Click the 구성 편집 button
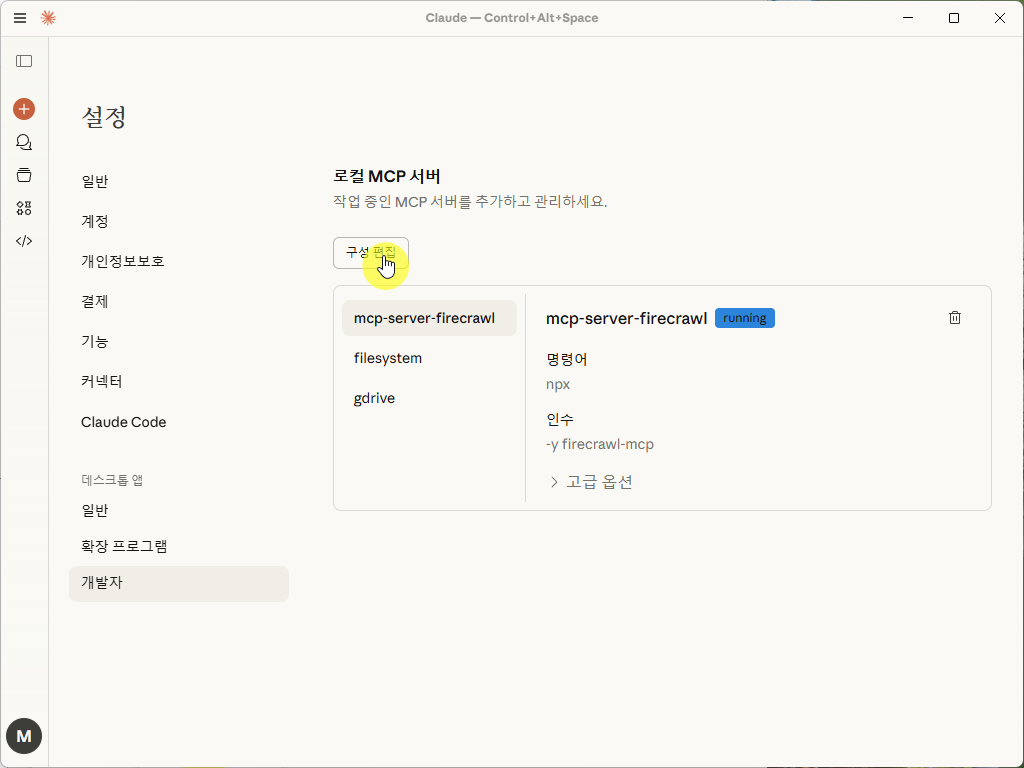1024x768 pixels. pos(371,253)
